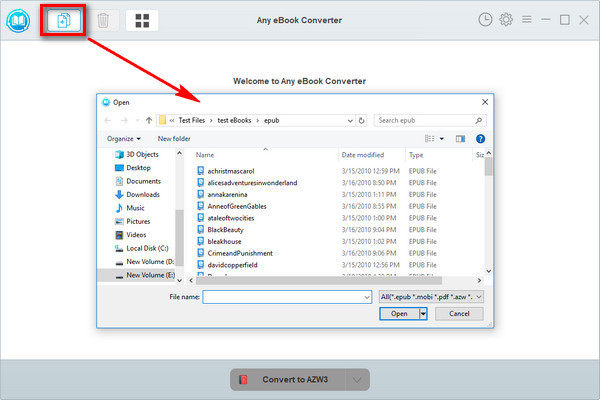Select file CrimeandPunishment
The image size is (600, 400).
240,253
